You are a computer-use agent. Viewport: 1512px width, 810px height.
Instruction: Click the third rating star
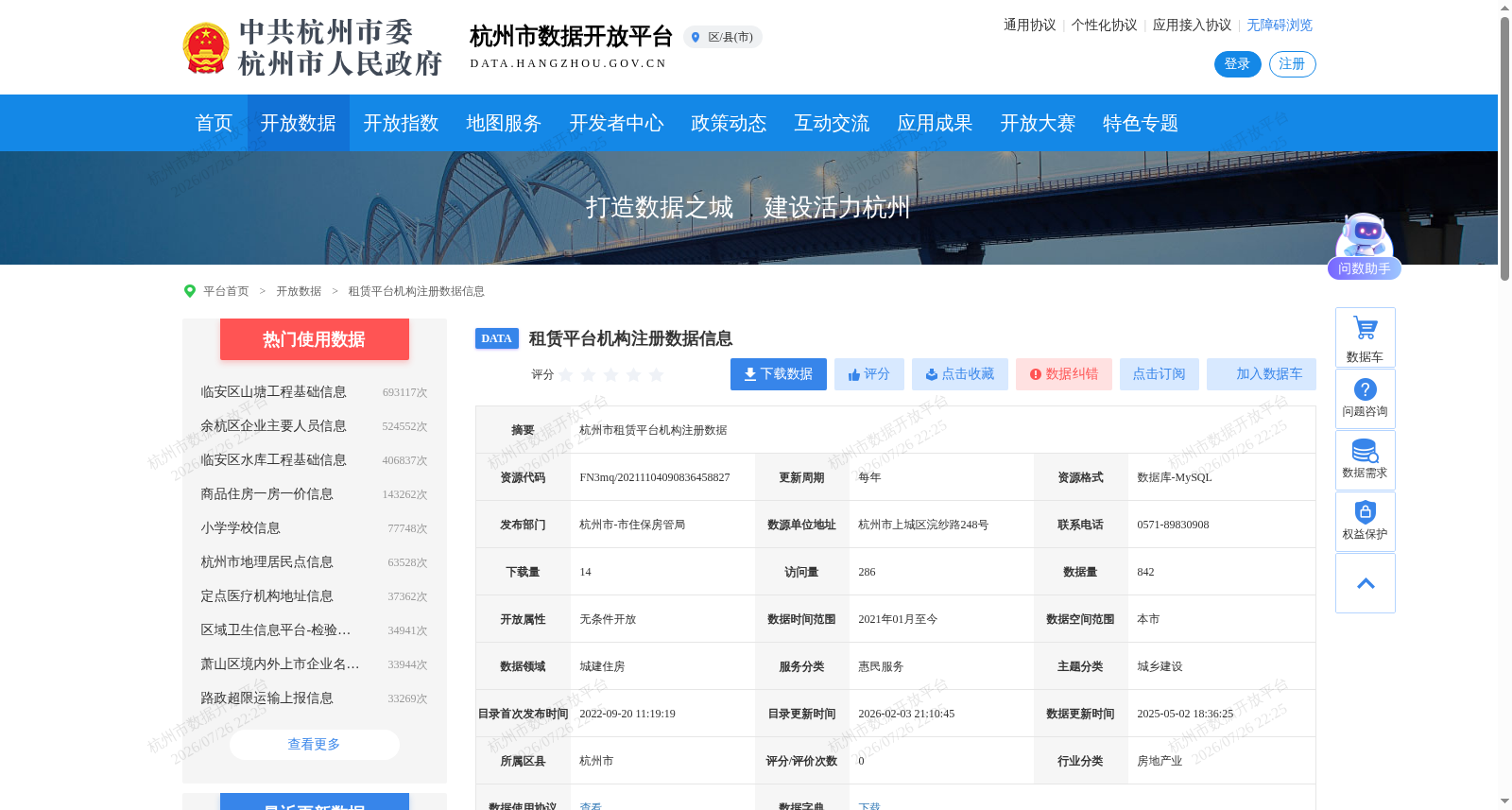pos(611,375)
